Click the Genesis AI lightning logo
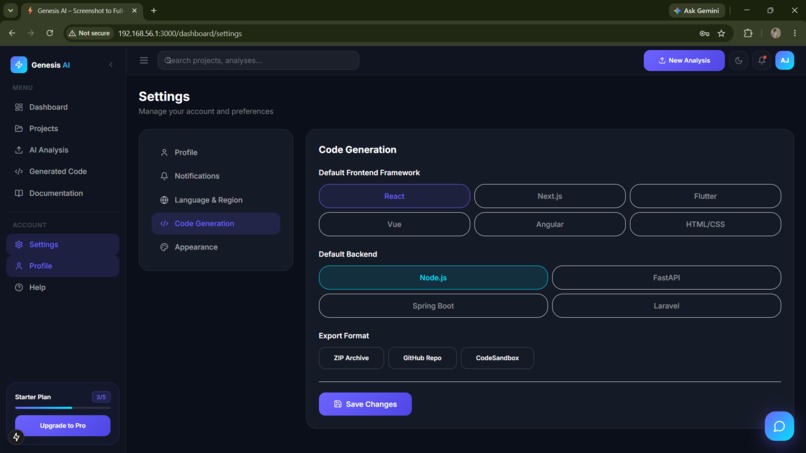 coord(19,65)
